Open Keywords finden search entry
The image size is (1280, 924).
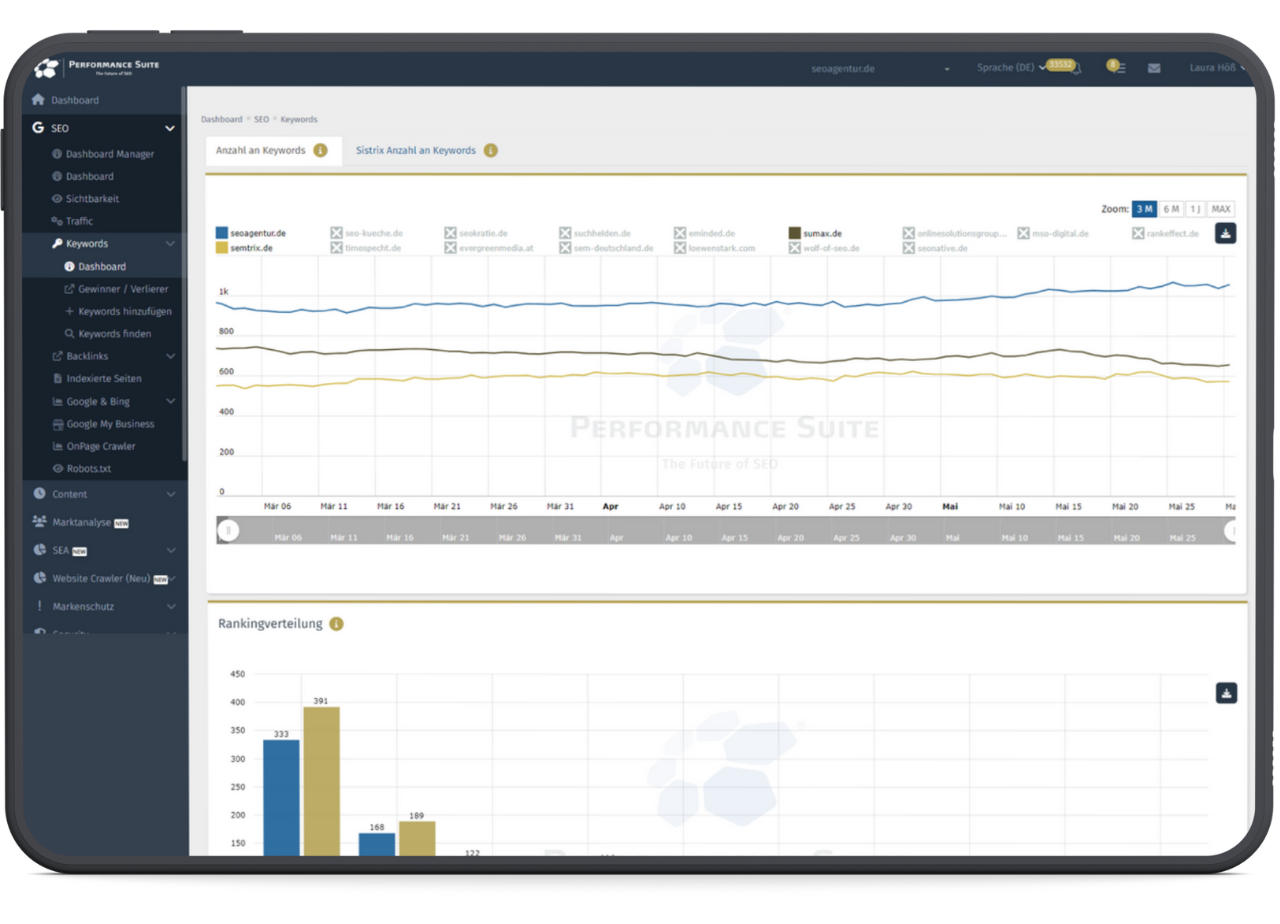coord(107,334)
